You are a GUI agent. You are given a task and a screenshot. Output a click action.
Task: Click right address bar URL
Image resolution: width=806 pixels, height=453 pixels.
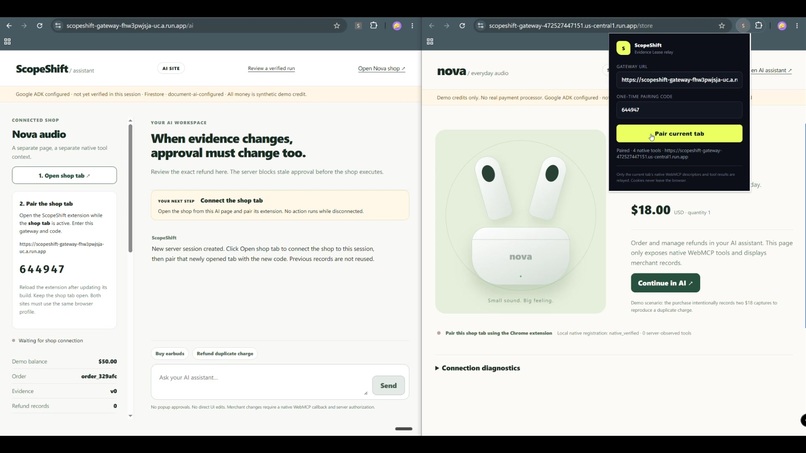click(x=571, y=25)
